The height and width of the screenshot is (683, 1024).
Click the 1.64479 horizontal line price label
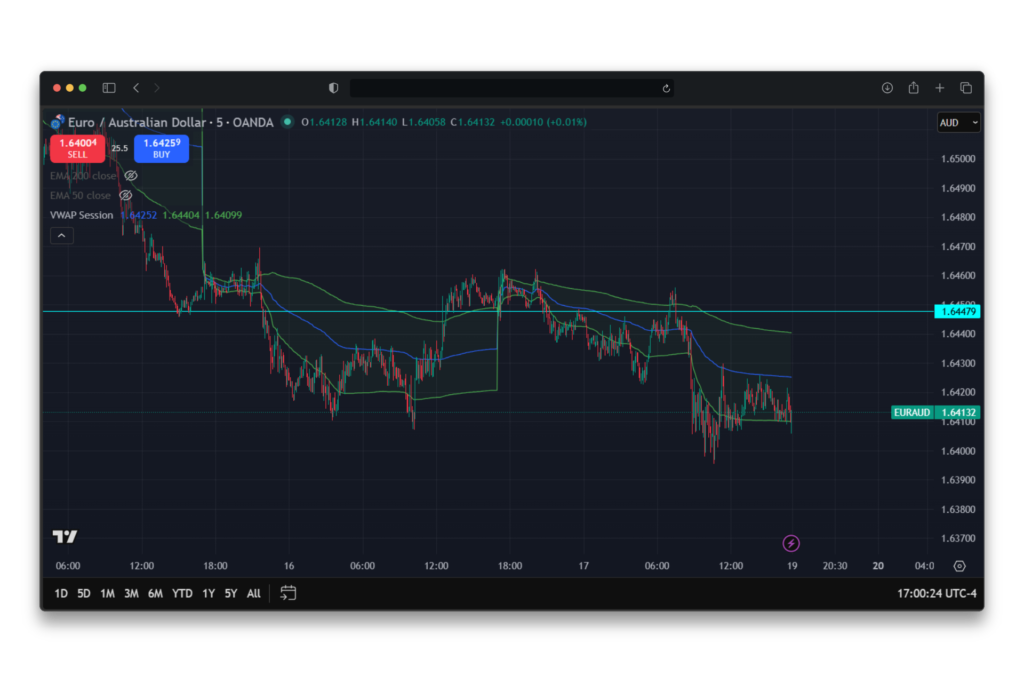[x=958, y=311]
